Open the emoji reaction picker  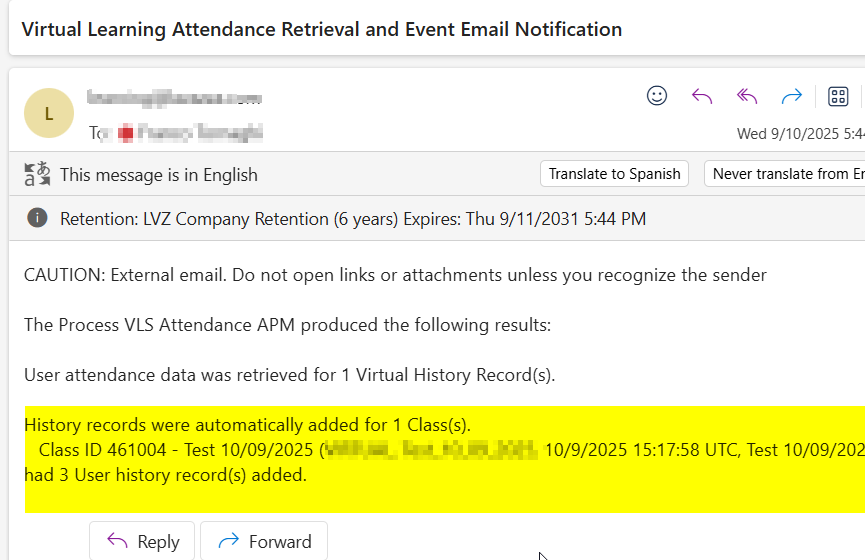tap(657, 96)
